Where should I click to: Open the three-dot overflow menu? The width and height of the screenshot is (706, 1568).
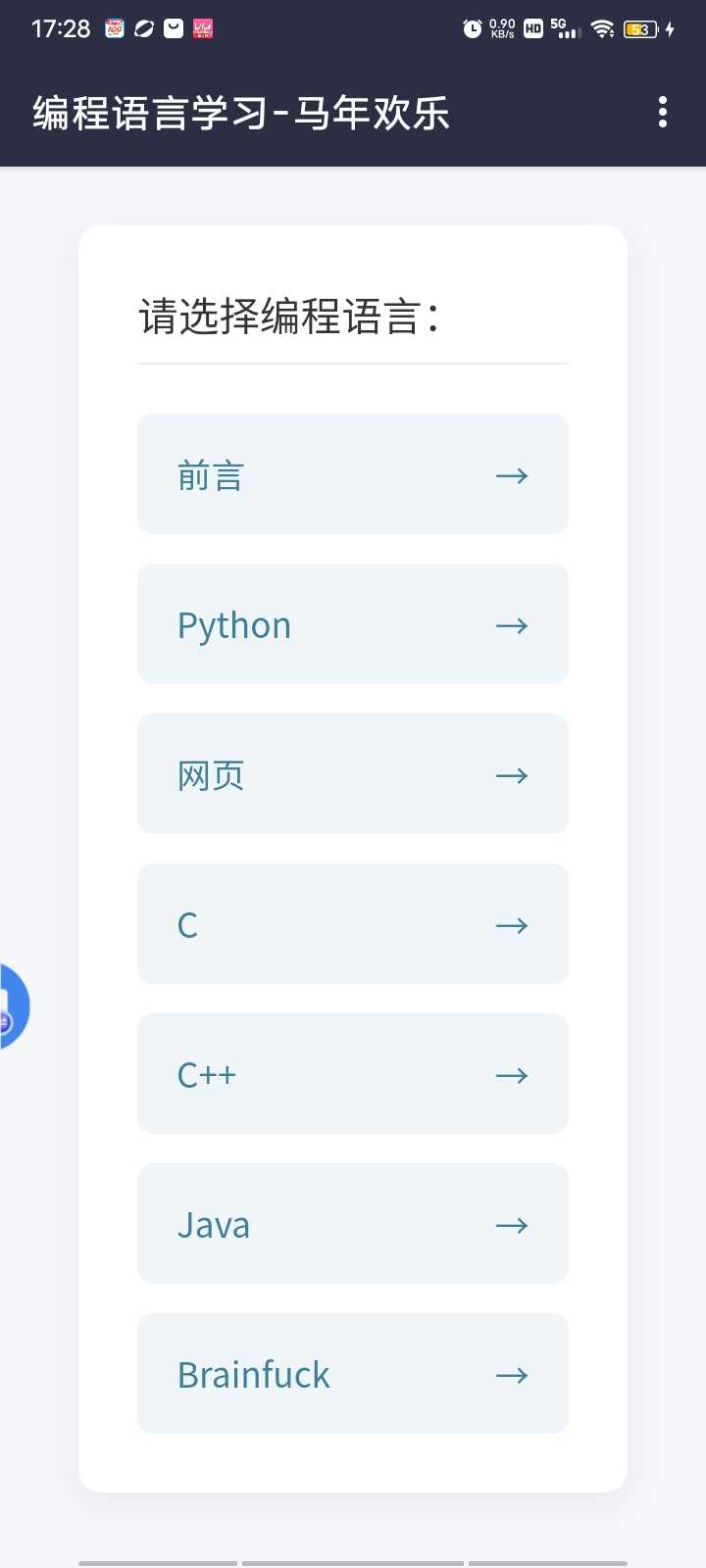(663, 113)
